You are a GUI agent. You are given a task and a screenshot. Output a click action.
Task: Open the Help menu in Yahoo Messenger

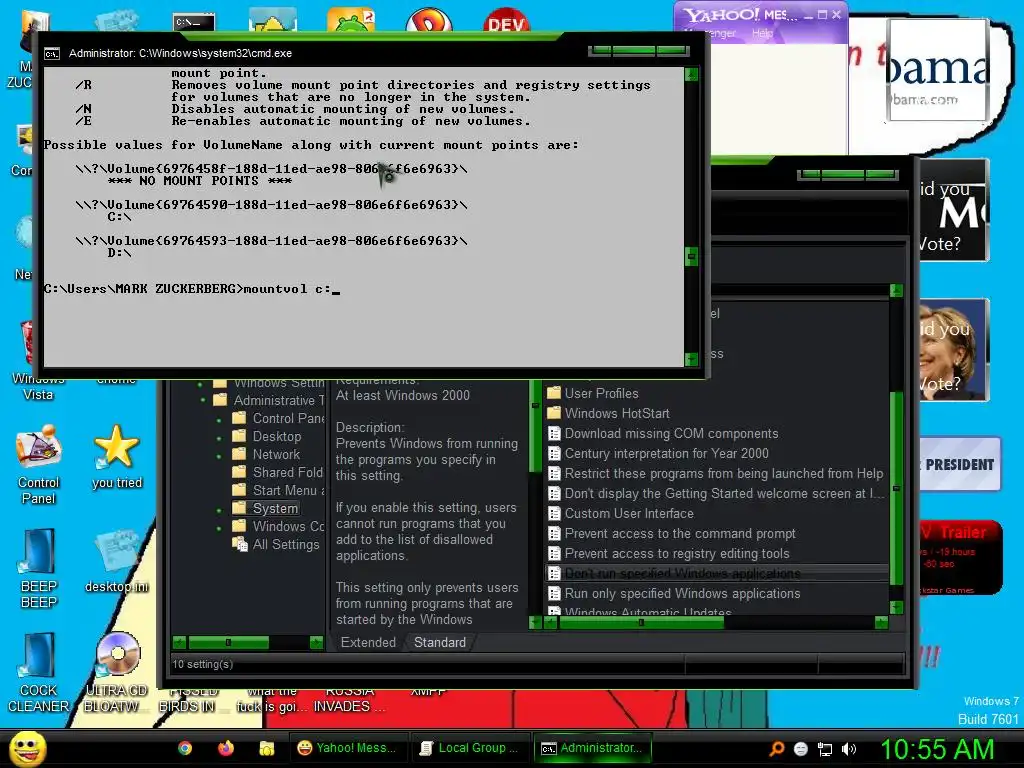point(762,33)
